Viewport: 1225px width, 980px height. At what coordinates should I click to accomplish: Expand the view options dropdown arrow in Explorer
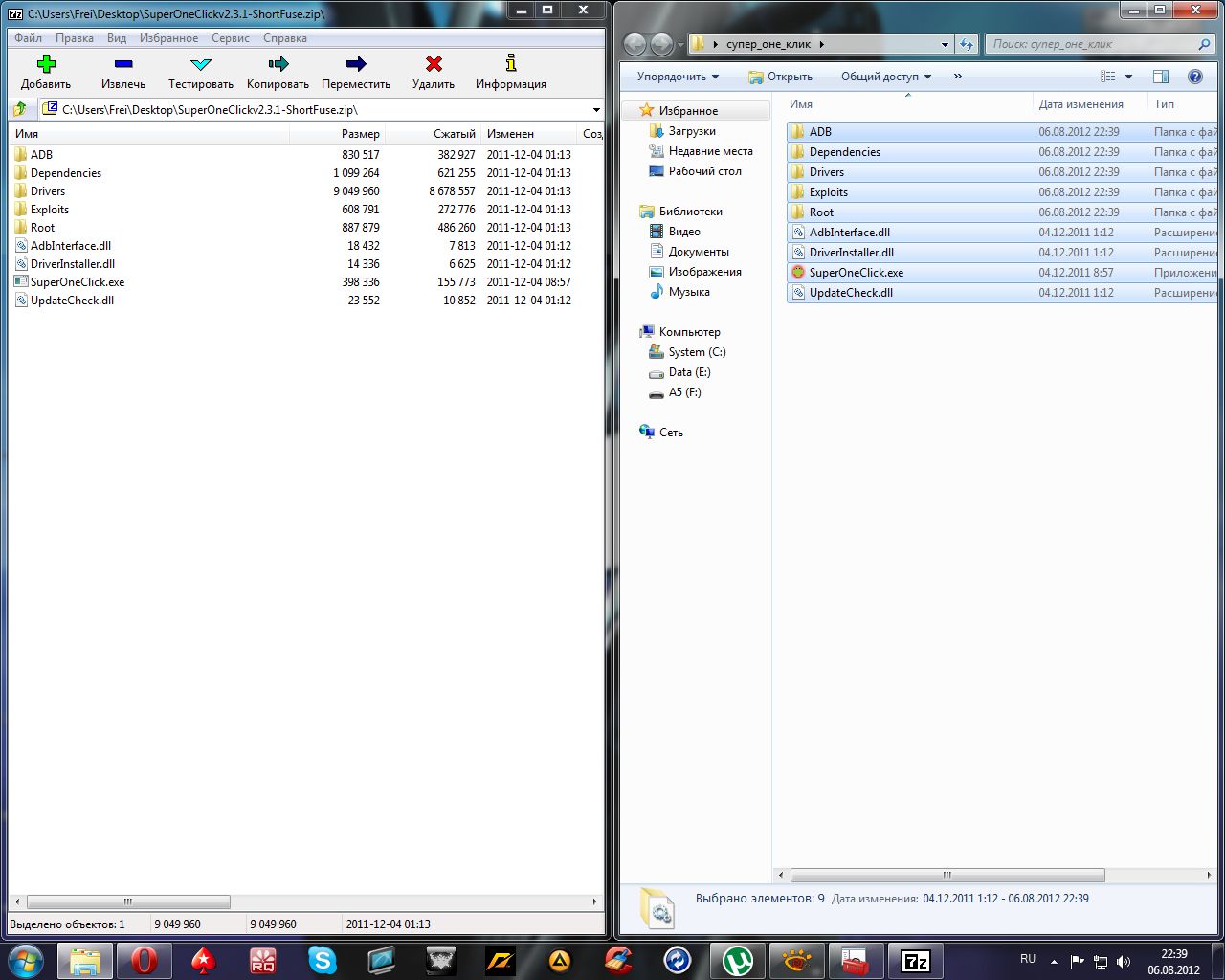(1128, 77)
